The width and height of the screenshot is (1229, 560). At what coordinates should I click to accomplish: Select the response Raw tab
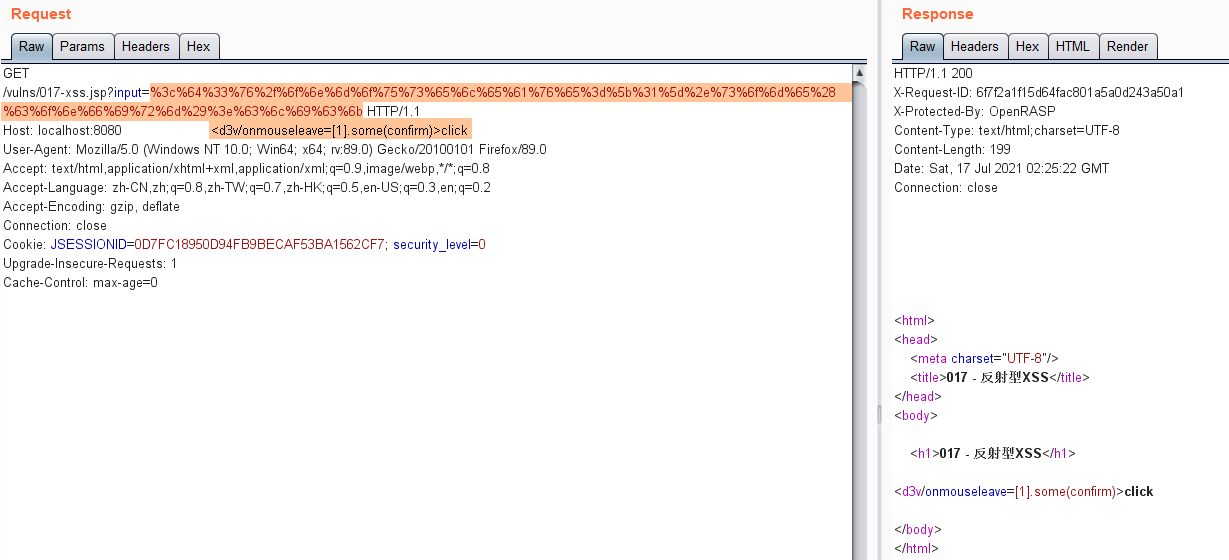[x=922, y=46]
